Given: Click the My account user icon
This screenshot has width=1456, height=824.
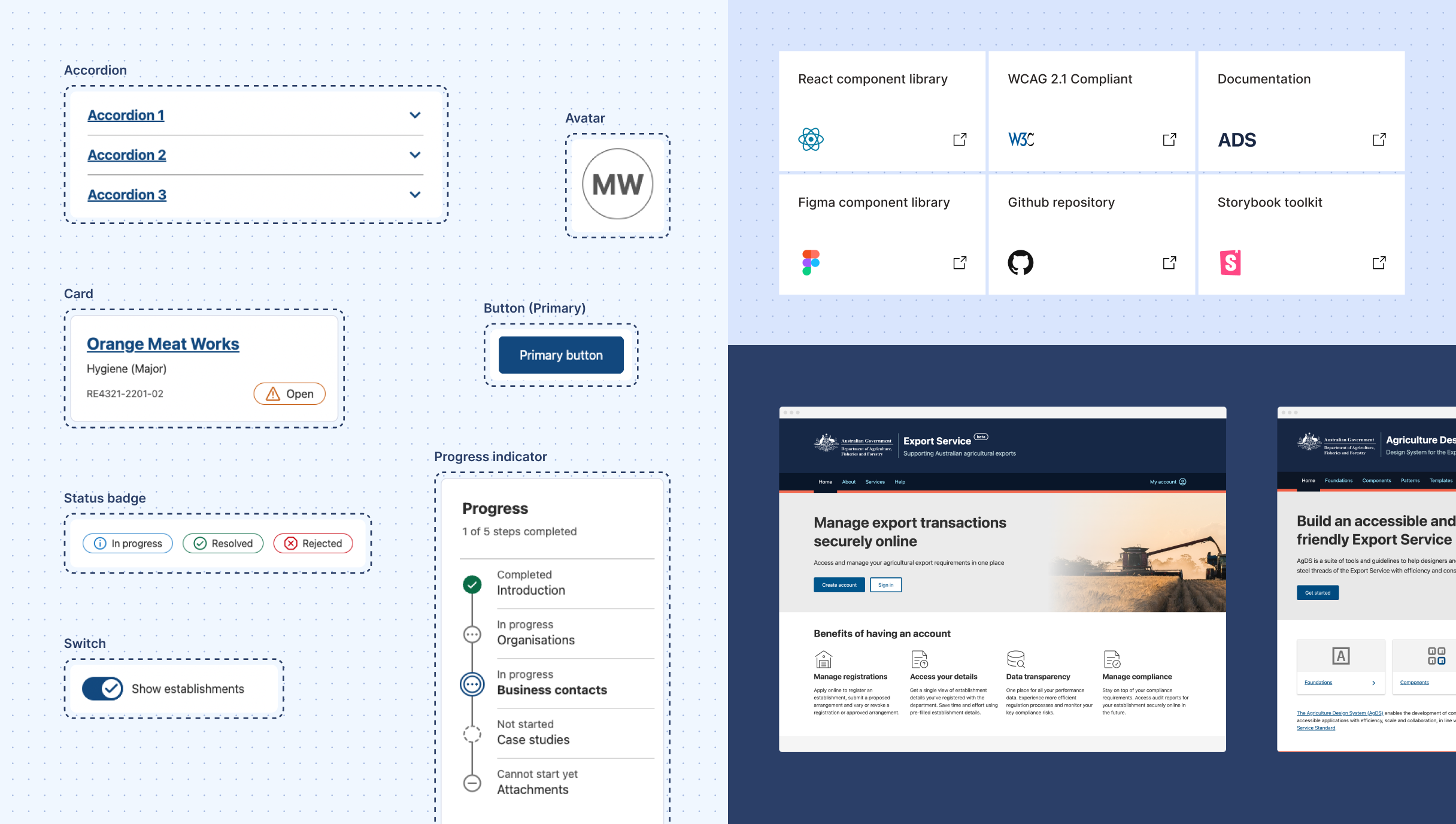Looking at the screenshot, I should point(1182,482).
